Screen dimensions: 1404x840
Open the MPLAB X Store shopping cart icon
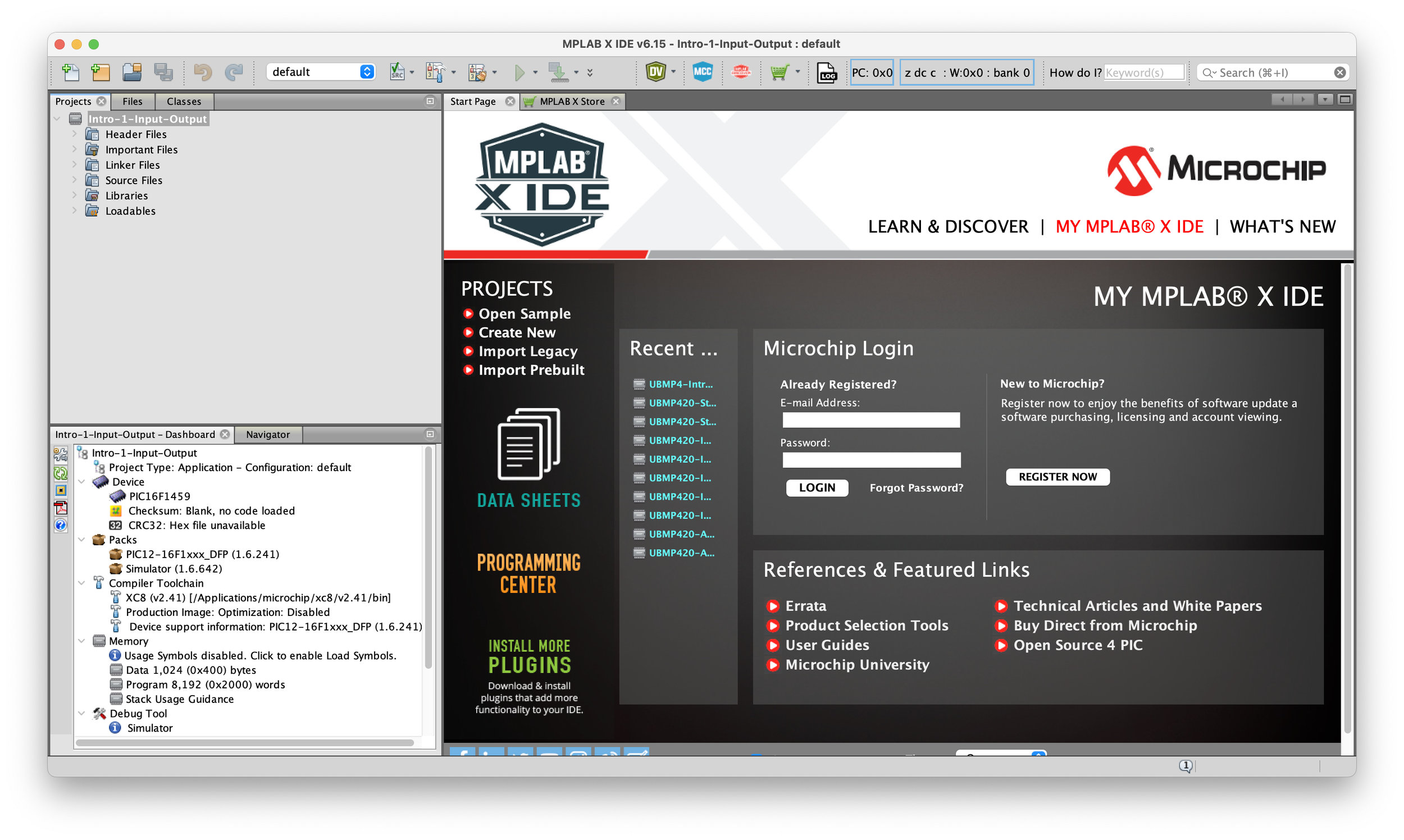(781, 72)
